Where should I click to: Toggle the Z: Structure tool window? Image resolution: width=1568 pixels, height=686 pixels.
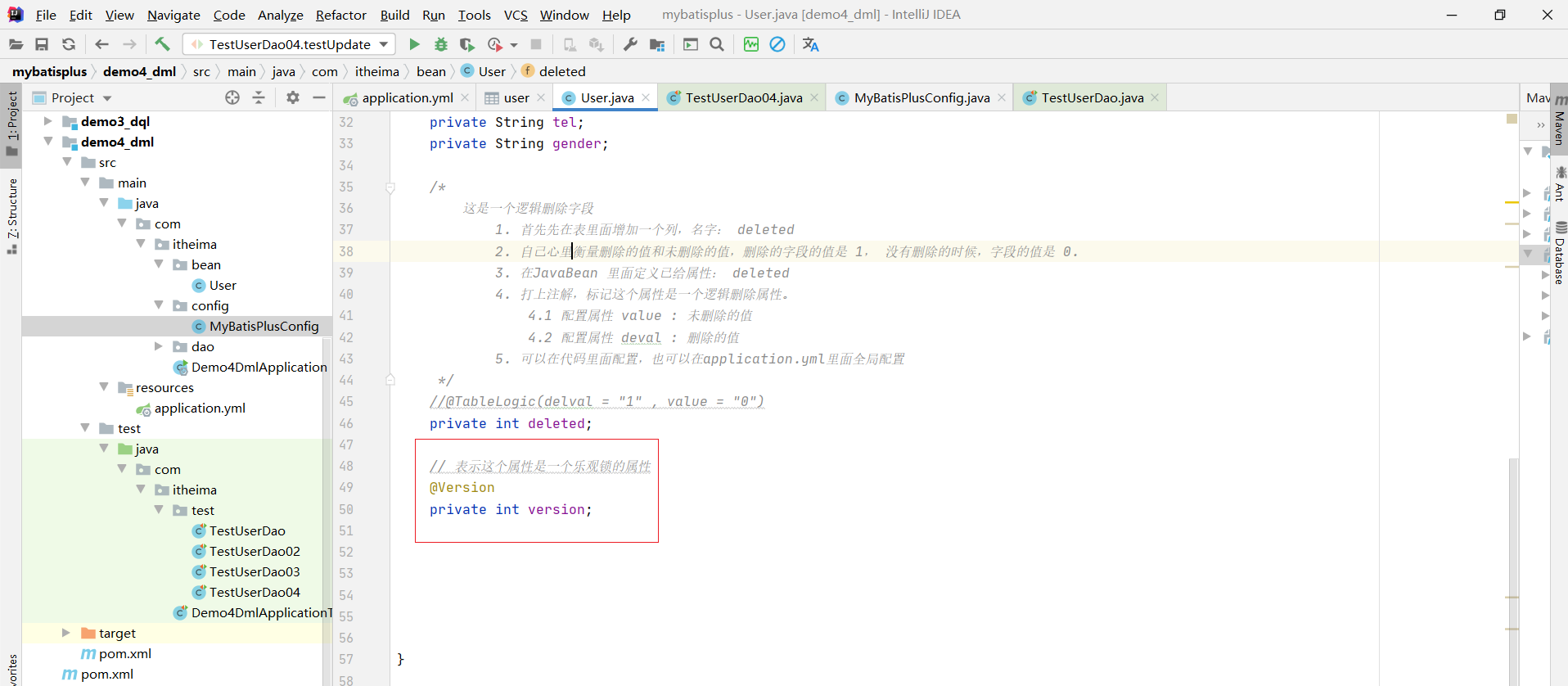pyautogui.click(x=11, y=215)
